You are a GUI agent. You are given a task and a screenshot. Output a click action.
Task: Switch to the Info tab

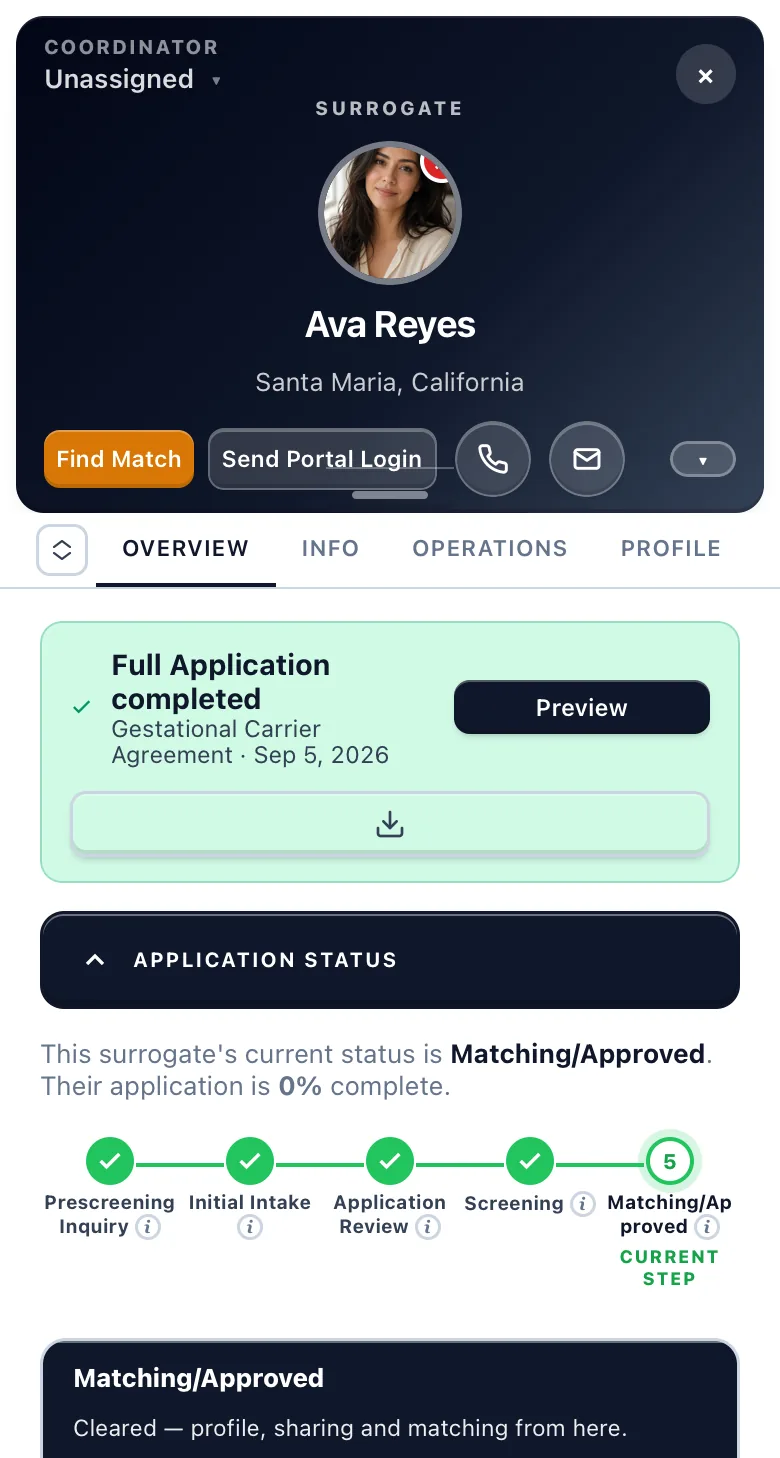(x=330, y=548)
